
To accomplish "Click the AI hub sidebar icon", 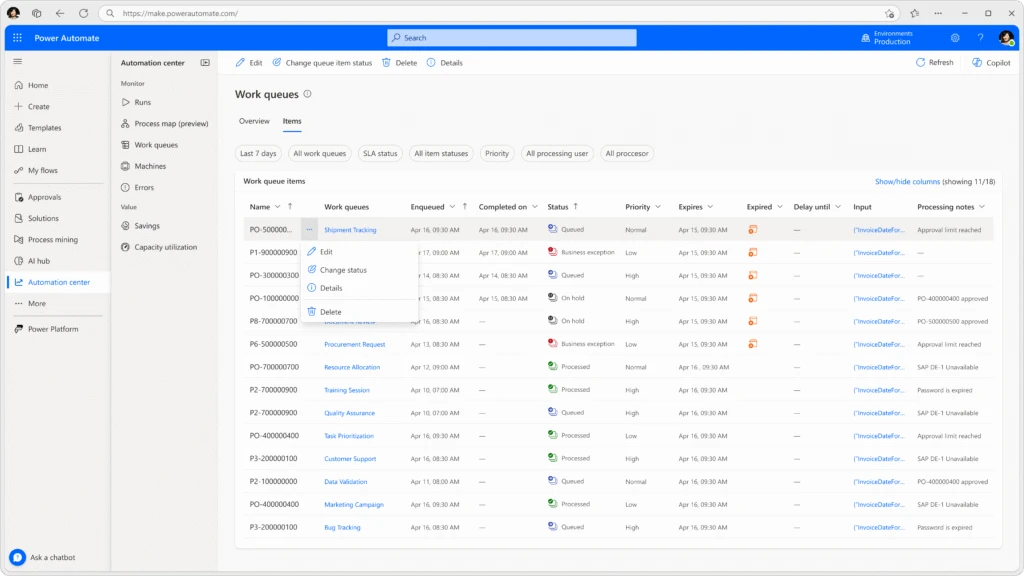I will (x=19, y=261).
